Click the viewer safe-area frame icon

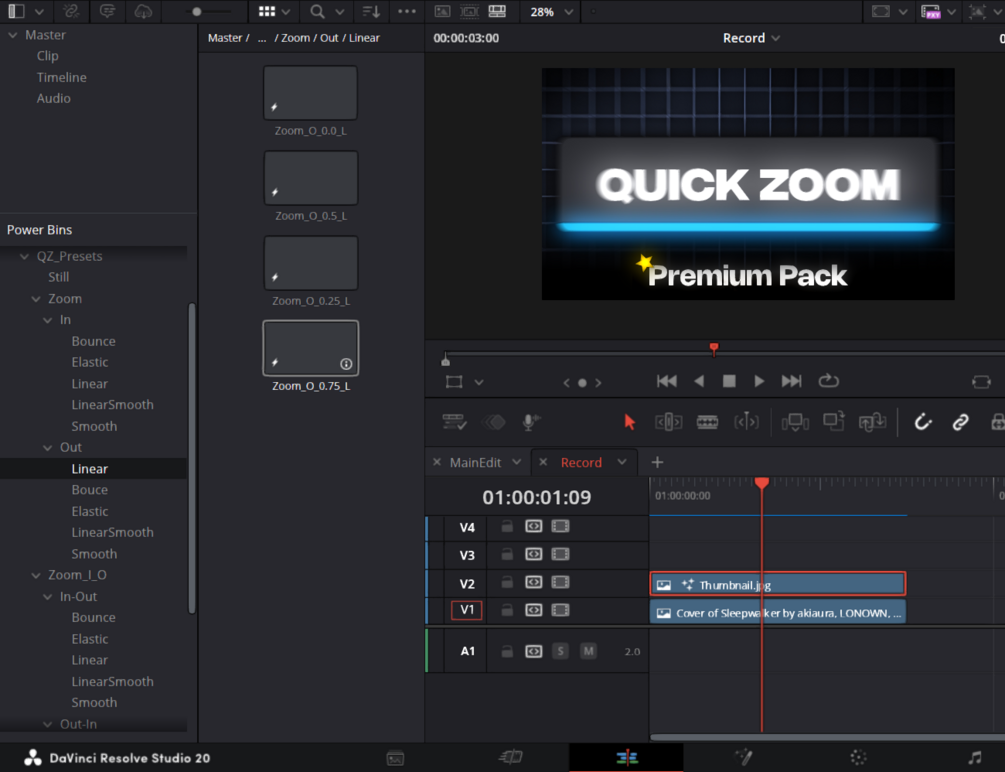[470, 11]
